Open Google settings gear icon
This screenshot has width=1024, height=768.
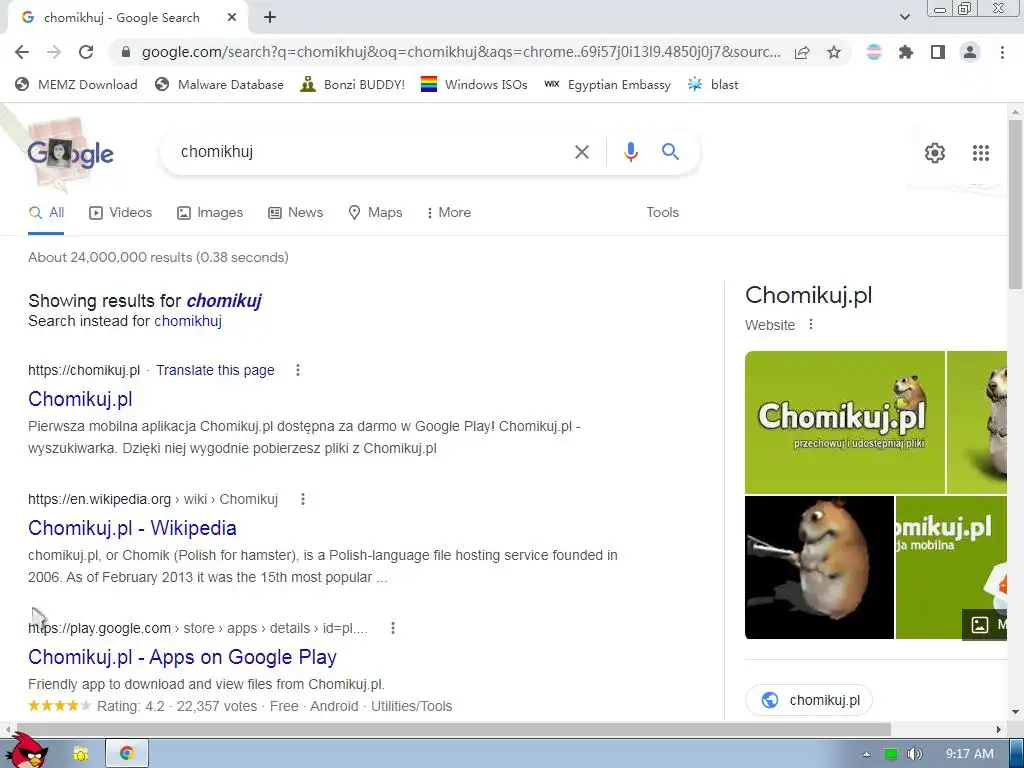pos(935,153)
